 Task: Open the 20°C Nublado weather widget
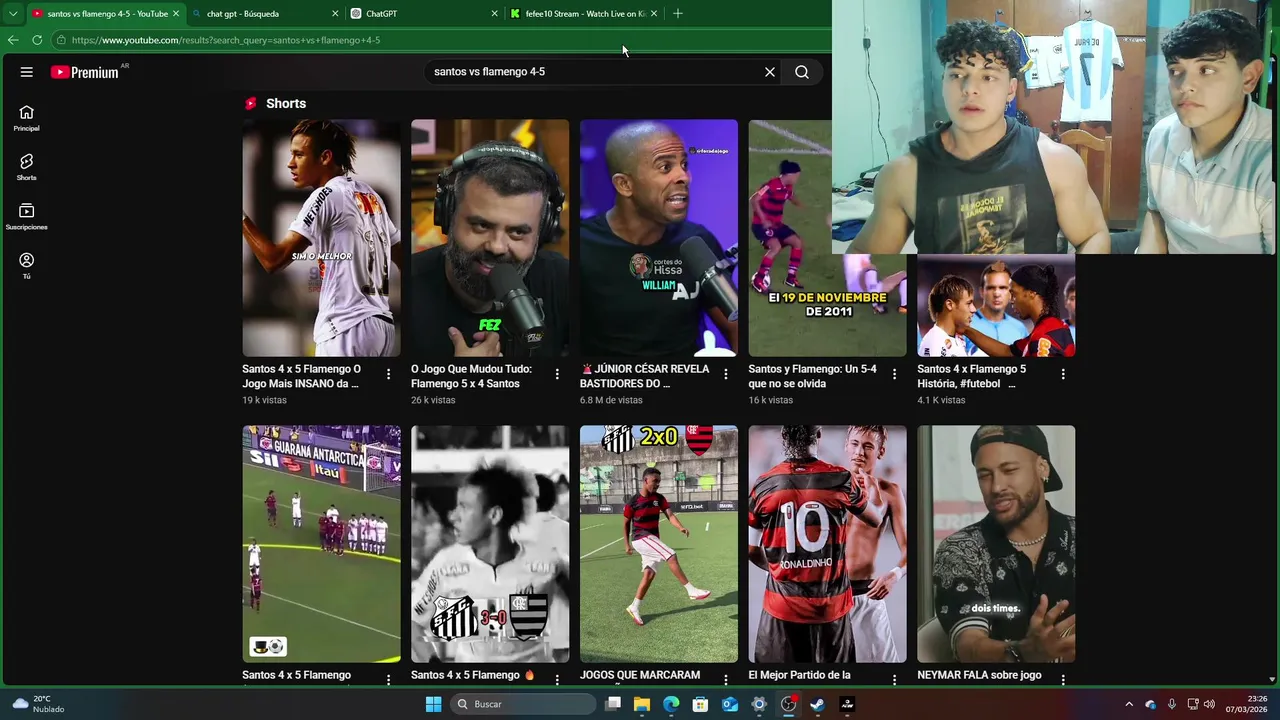[x=38, y=704]
